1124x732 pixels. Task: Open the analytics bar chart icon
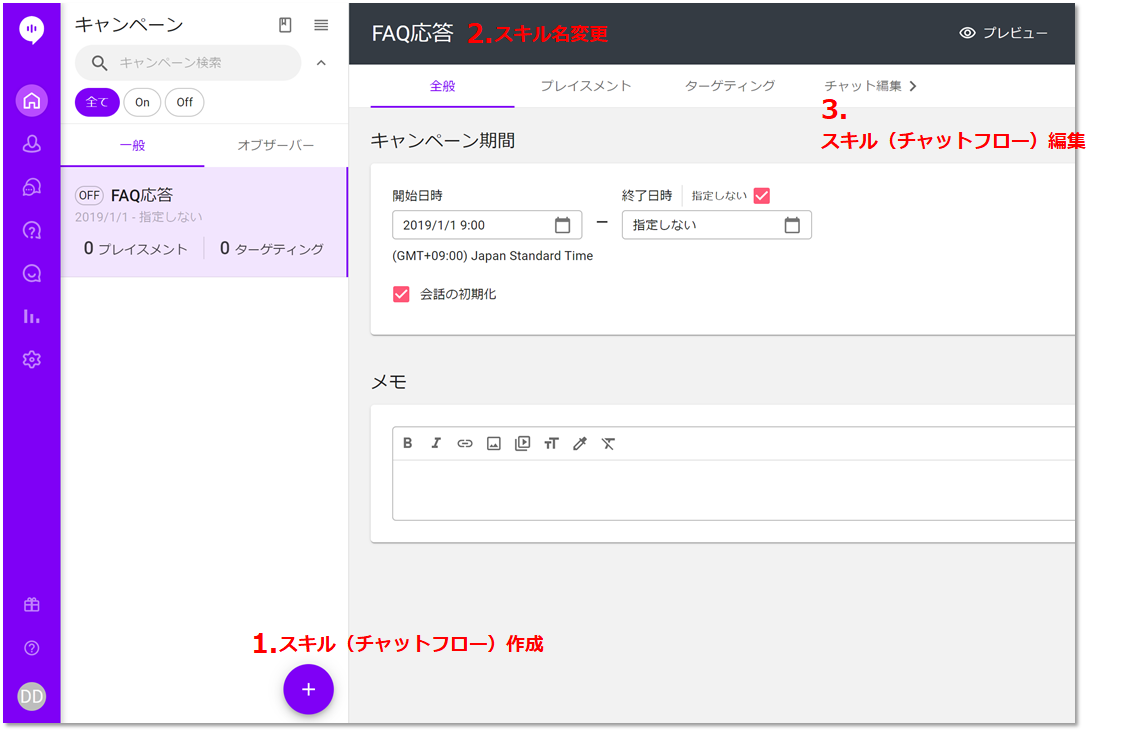click(x=32, y=316)
